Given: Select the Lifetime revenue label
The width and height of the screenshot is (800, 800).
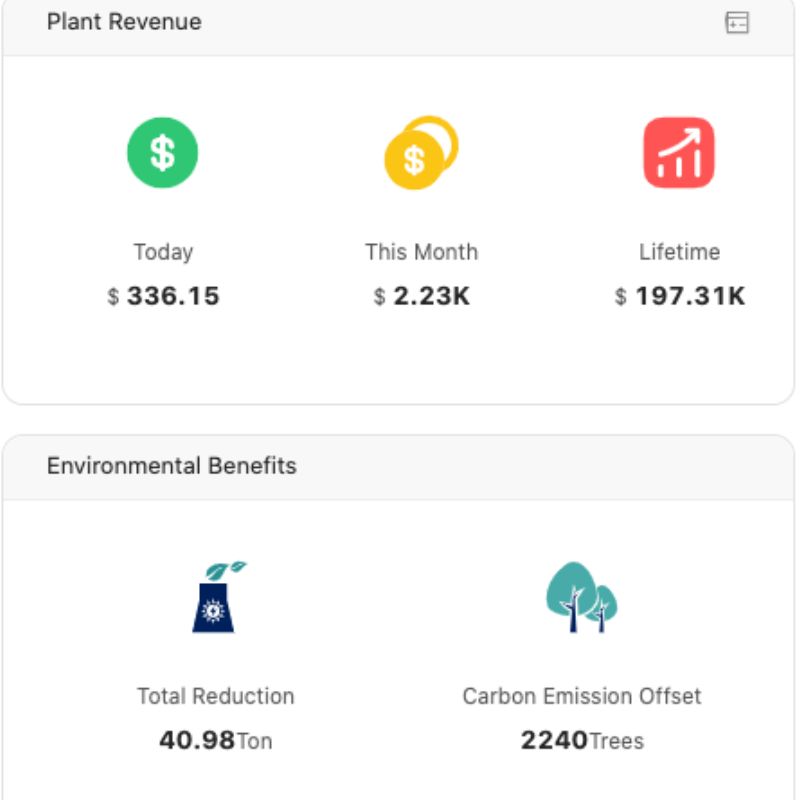Looking at the screenshot, I should [679, 252].
